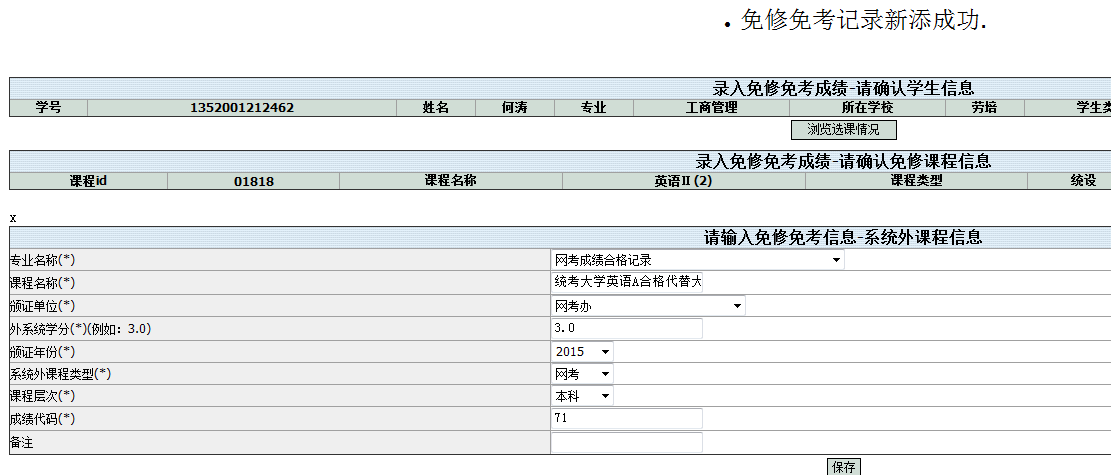The height and width of the screenshot is (475, 1111).
Task: Open the 课程层次 dropdown showing 本科
Action: 582,396
